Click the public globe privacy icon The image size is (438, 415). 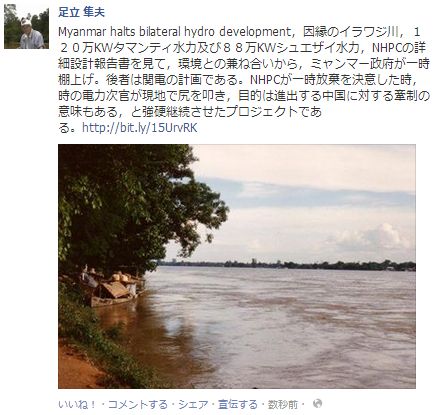pyautogui.click(x=318, y=404)
